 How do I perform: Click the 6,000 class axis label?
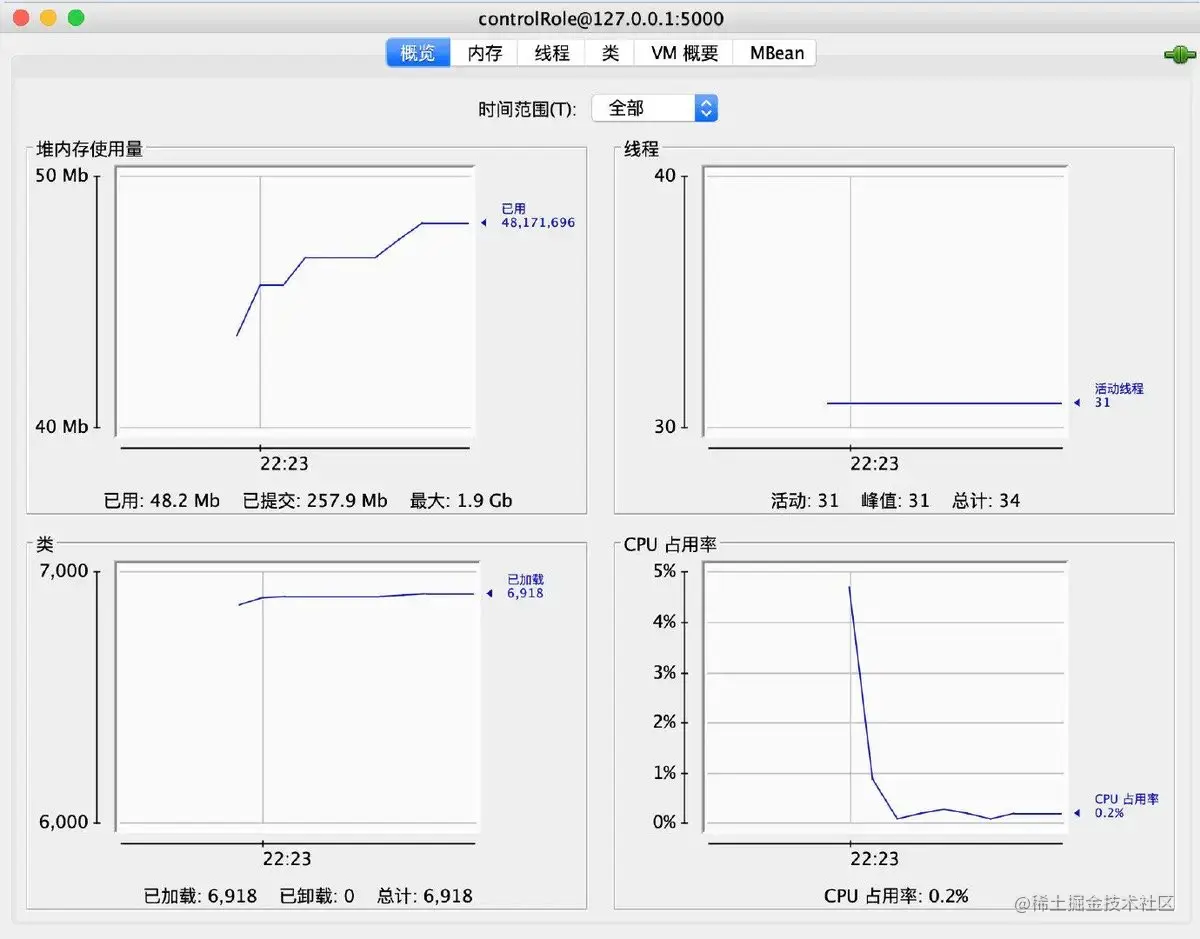(64, 822)
